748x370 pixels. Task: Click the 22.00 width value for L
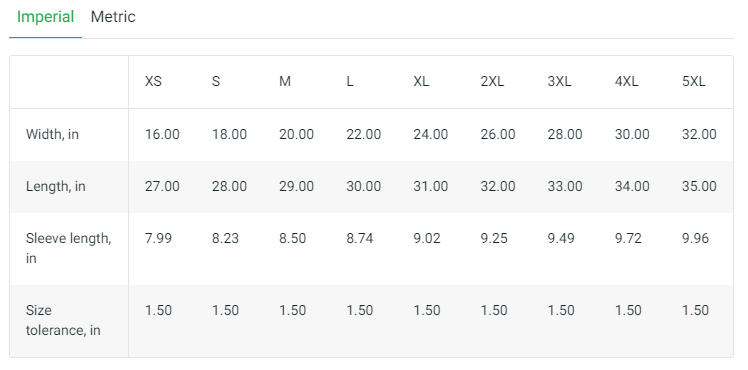364,134
